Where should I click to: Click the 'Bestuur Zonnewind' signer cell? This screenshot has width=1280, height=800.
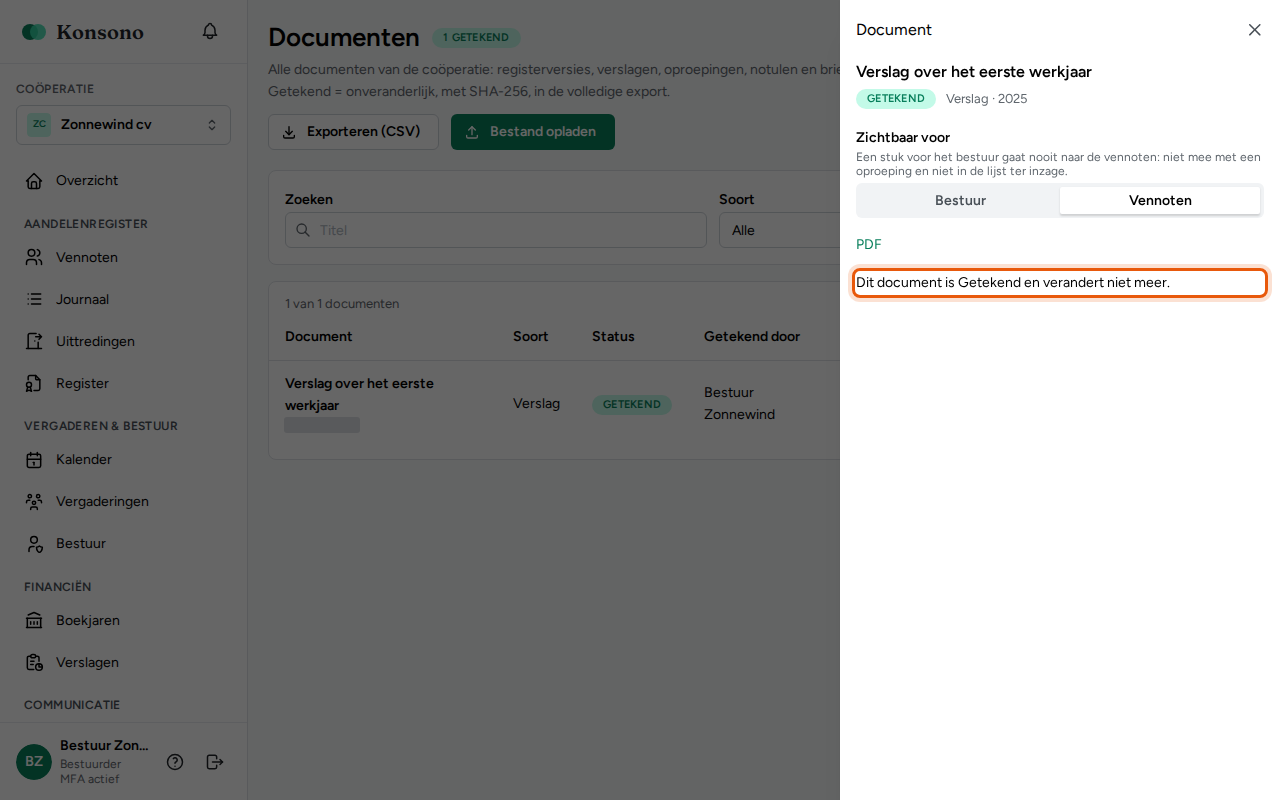pos(739,404)
